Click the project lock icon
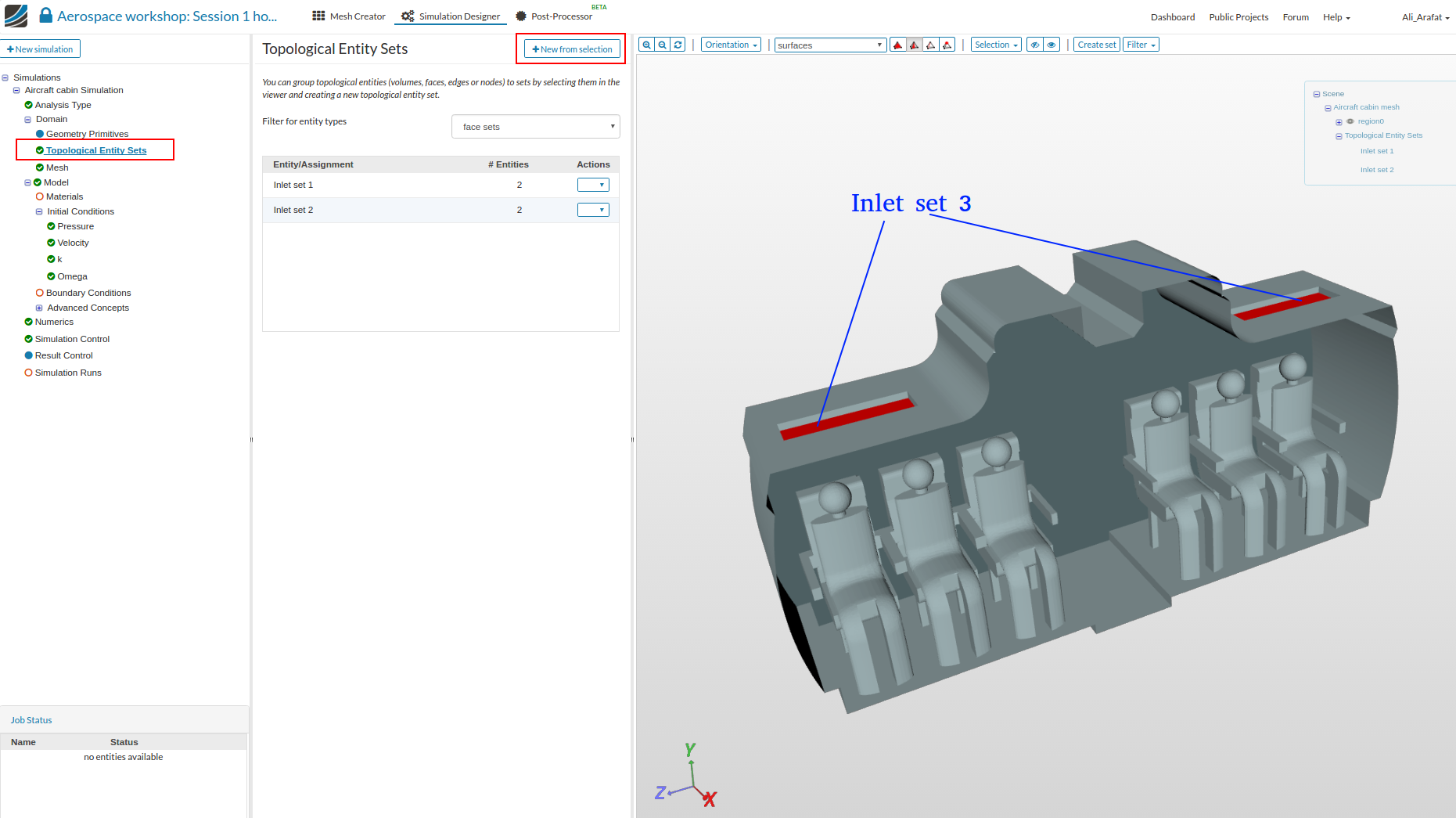The height and width of the screenshot is (818, 1456). pyautogui.click(x=45, y=16)
